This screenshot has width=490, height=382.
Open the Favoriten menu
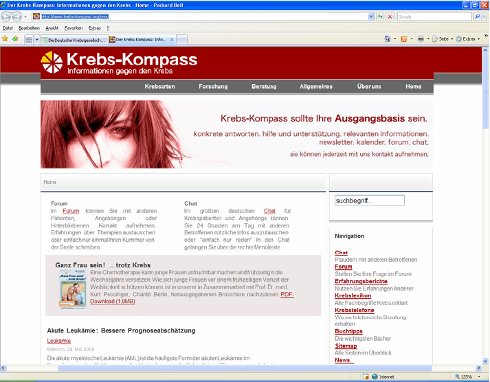(x=73, y=28)
